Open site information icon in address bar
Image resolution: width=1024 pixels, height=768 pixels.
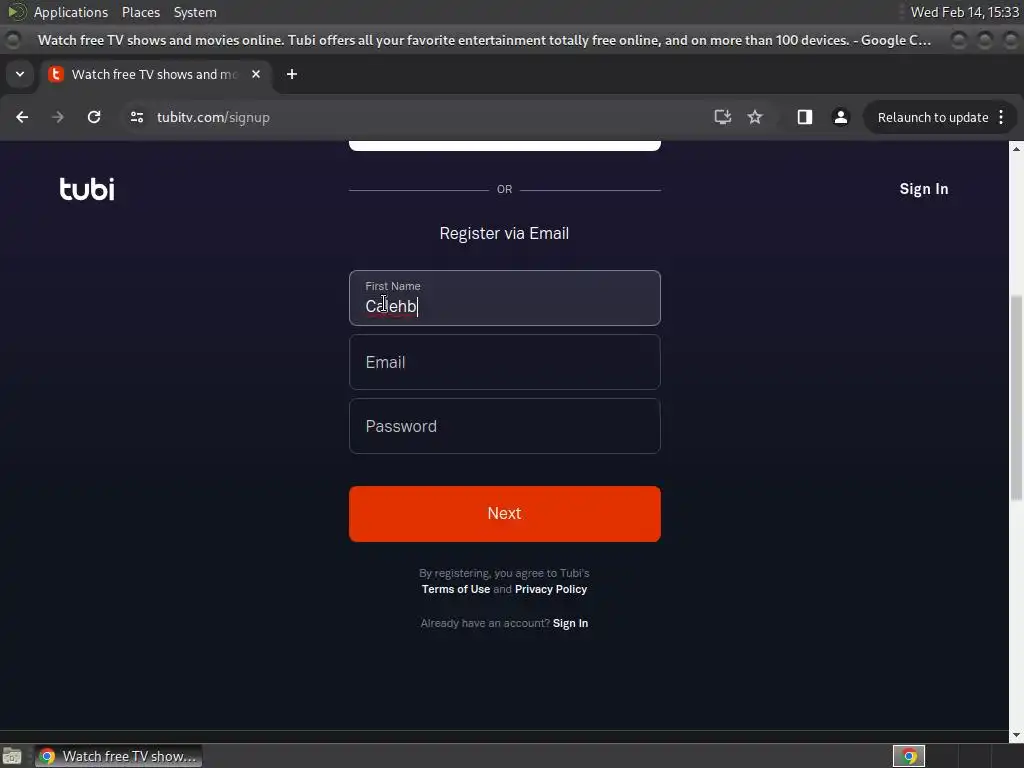tap(136, 117)
